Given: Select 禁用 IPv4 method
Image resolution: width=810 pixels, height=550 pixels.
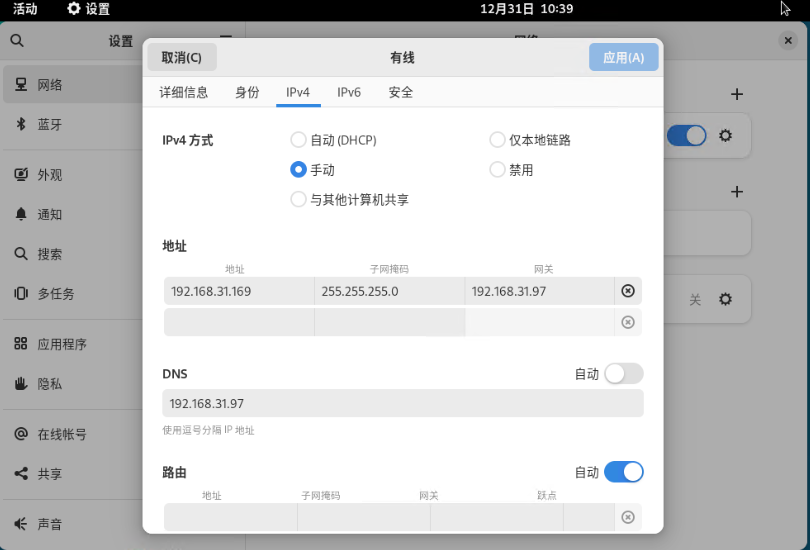Looking at the screenshot, I should tap(511, 169).
